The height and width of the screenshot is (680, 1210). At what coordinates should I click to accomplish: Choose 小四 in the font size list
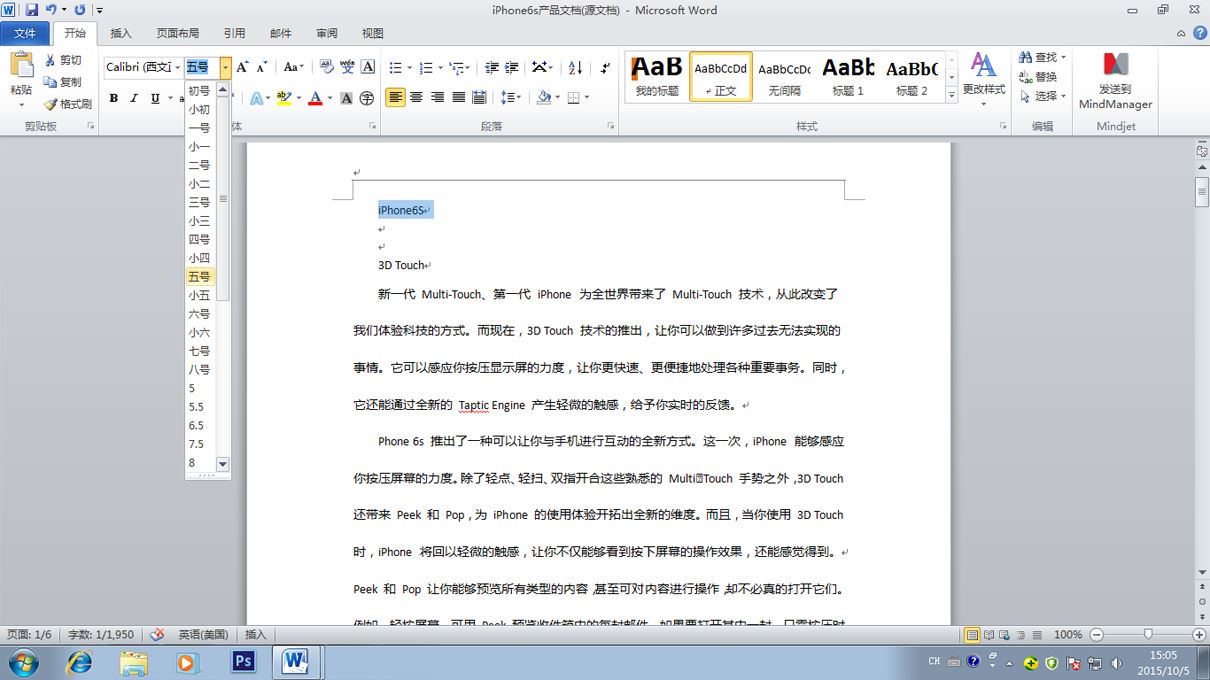[x=200, y=258]
